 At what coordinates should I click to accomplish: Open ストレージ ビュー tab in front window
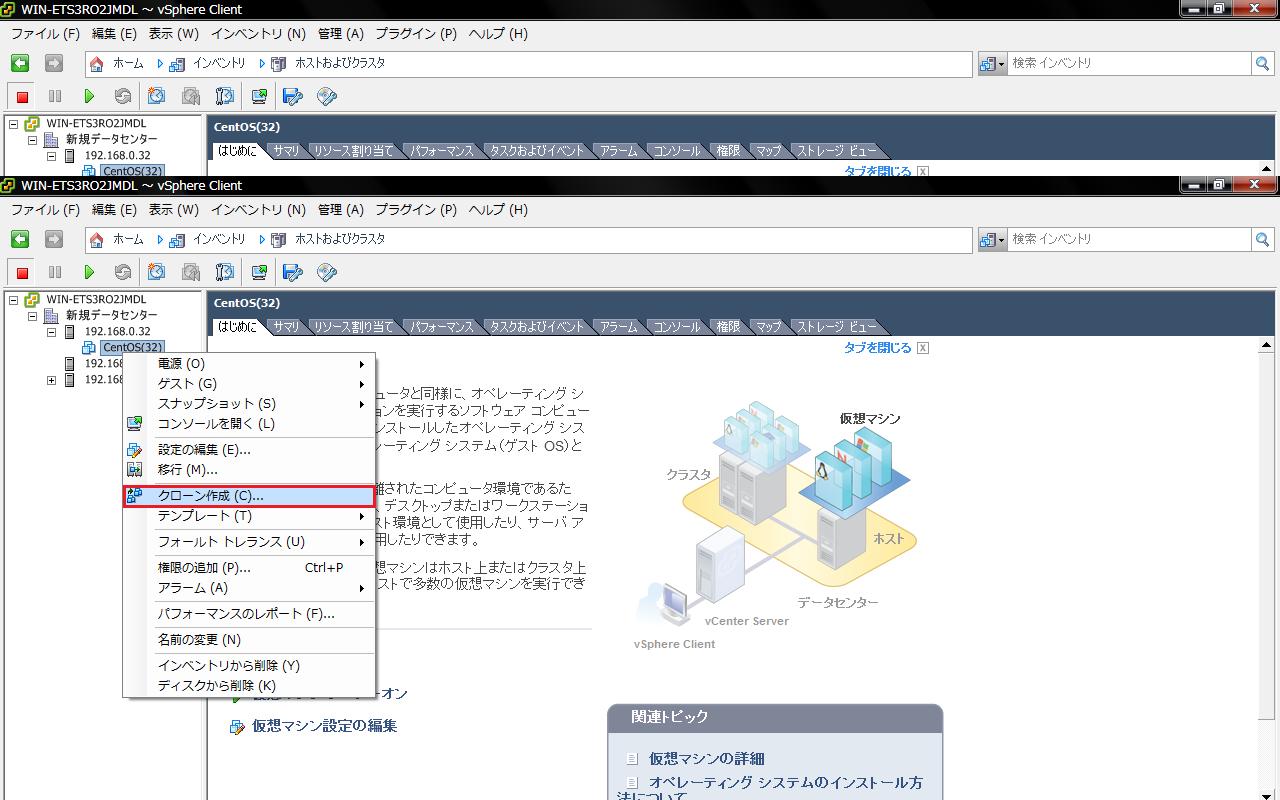point(836,327)
